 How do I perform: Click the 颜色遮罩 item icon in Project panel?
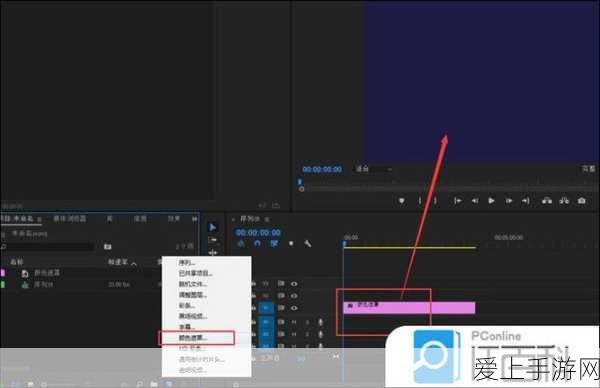coord(25,274)
